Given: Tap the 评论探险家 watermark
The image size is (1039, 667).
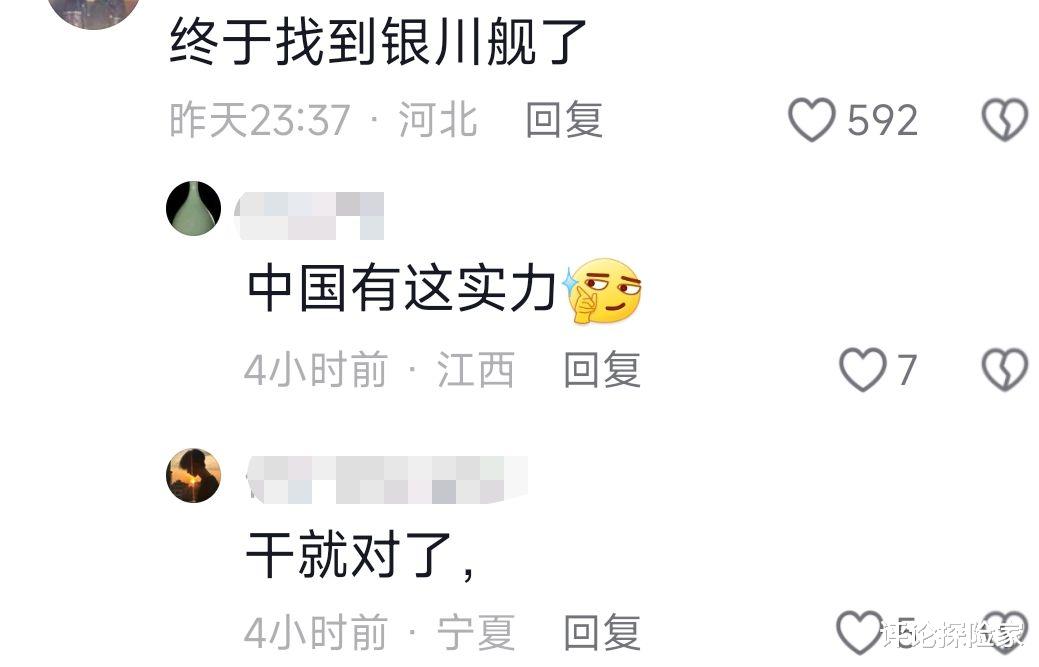Looking at the screenshot, I should 953,635.
